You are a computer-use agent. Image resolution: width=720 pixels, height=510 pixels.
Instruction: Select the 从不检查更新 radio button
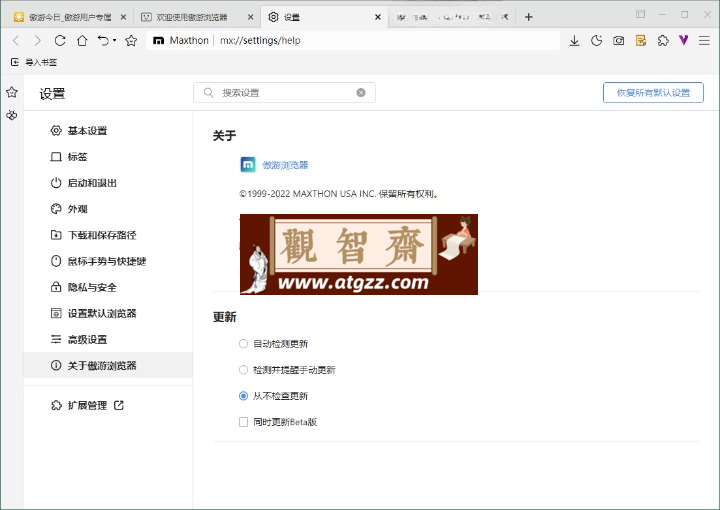[243, 396]
